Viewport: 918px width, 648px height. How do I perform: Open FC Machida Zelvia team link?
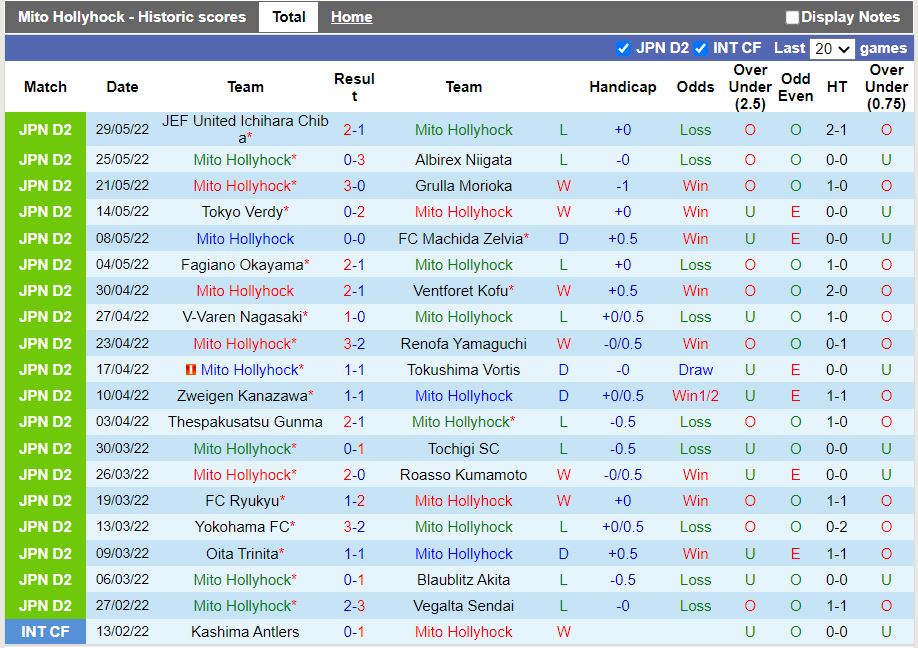coord(461,239)
